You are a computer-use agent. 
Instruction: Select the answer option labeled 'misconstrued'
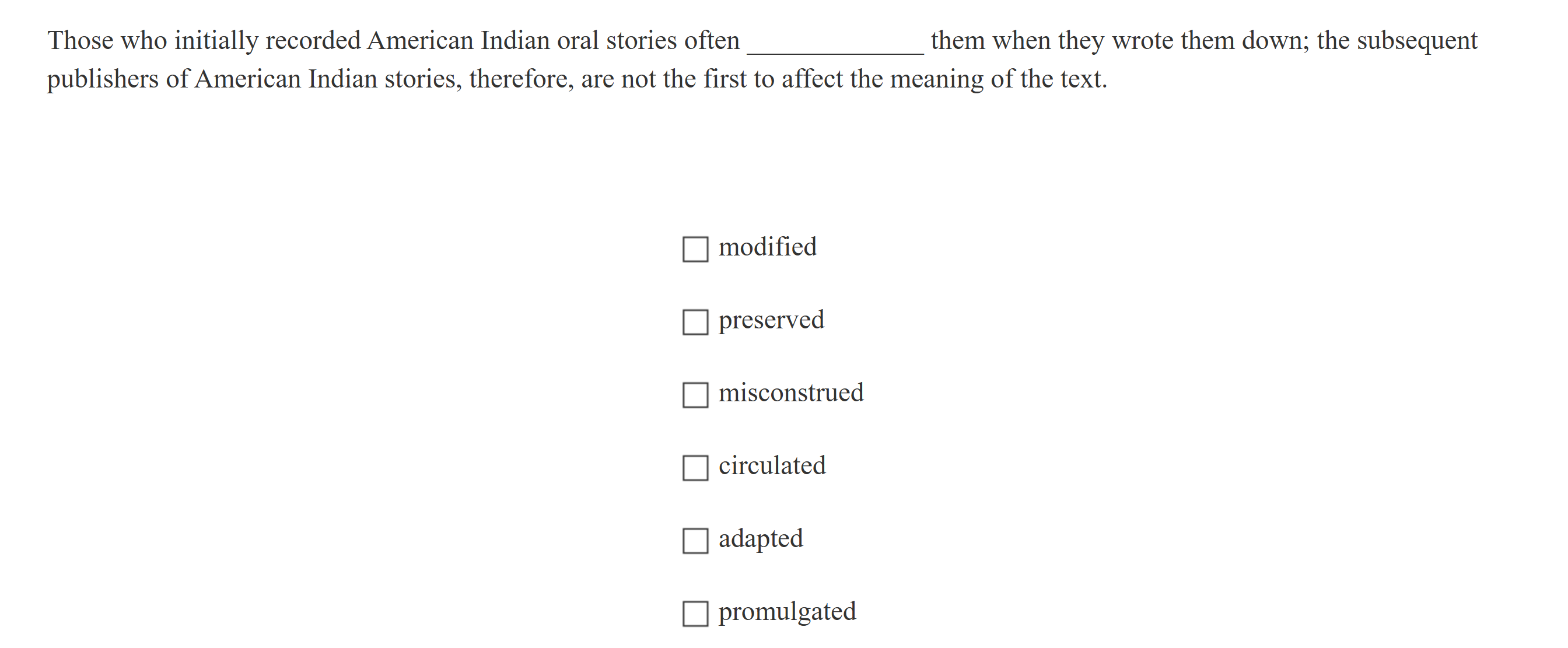[792, 393]
